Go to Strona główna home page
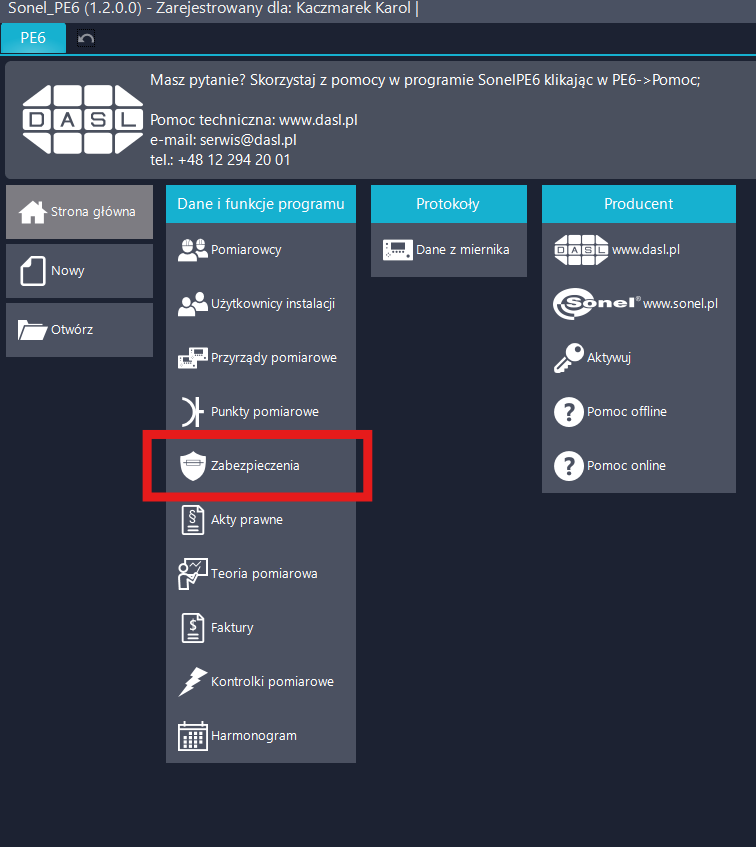 (79, 212)
